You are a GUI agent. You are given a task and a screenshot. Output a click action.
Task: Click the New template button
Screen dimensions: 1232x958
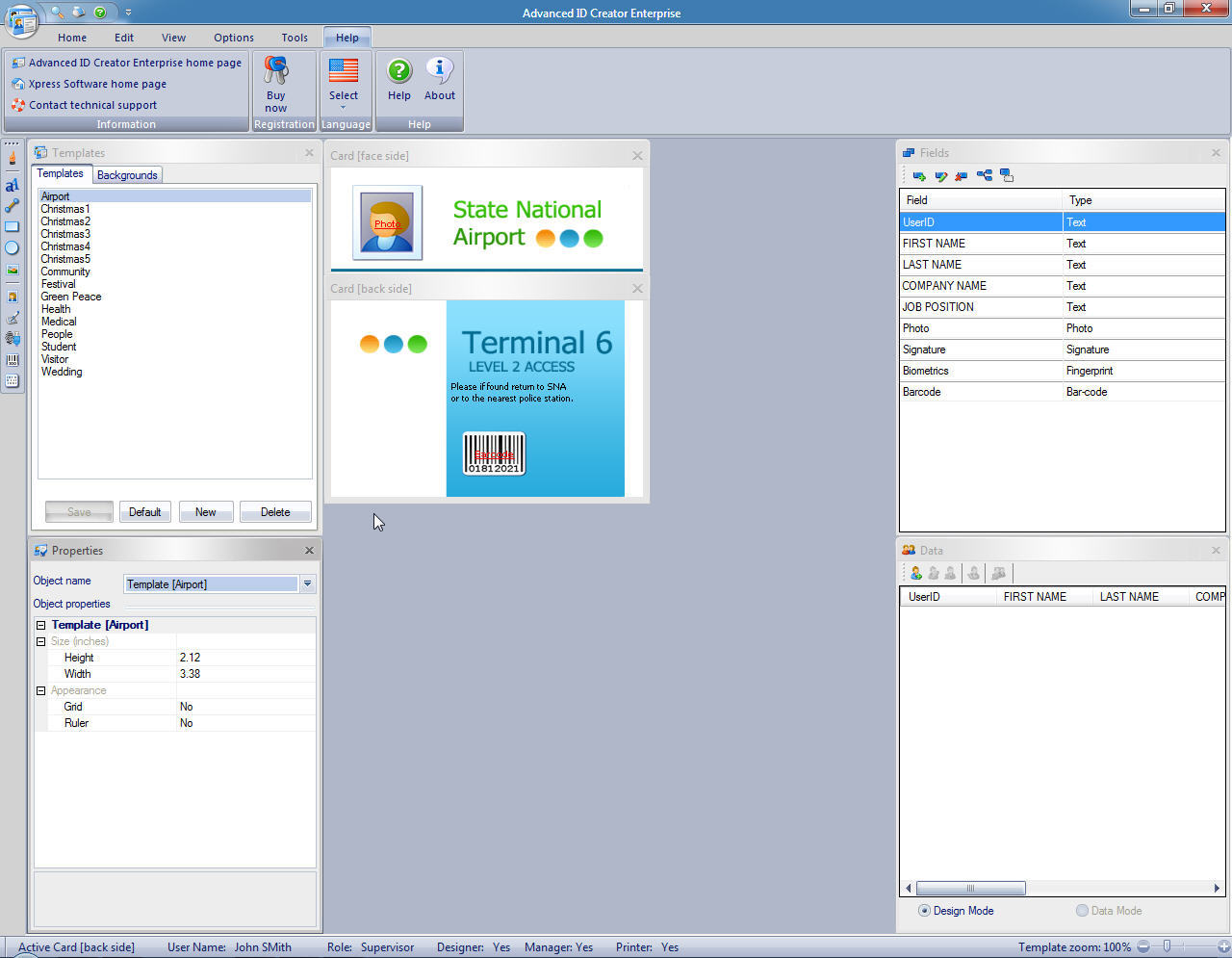[x=206, y=512]
